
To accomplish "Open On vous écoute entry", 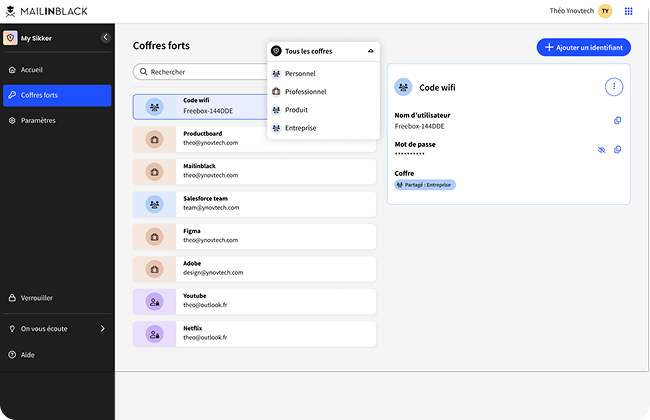I will point(57,328).
